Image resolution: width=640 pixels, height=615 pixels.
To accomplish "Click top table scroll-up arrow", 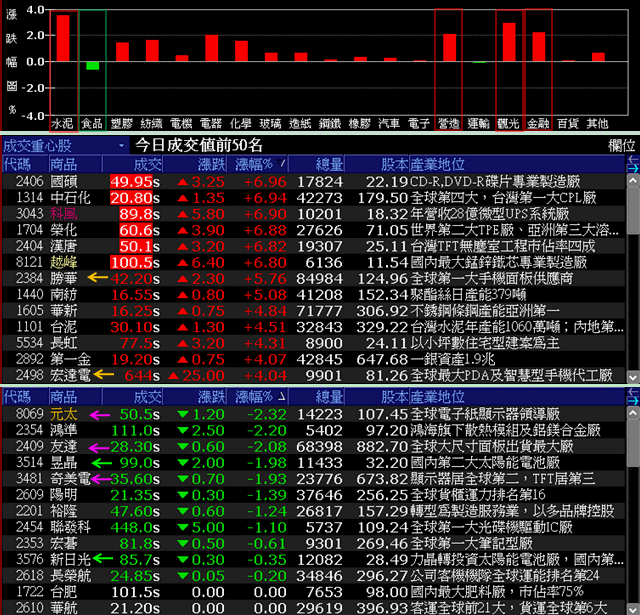I will 633,180.
